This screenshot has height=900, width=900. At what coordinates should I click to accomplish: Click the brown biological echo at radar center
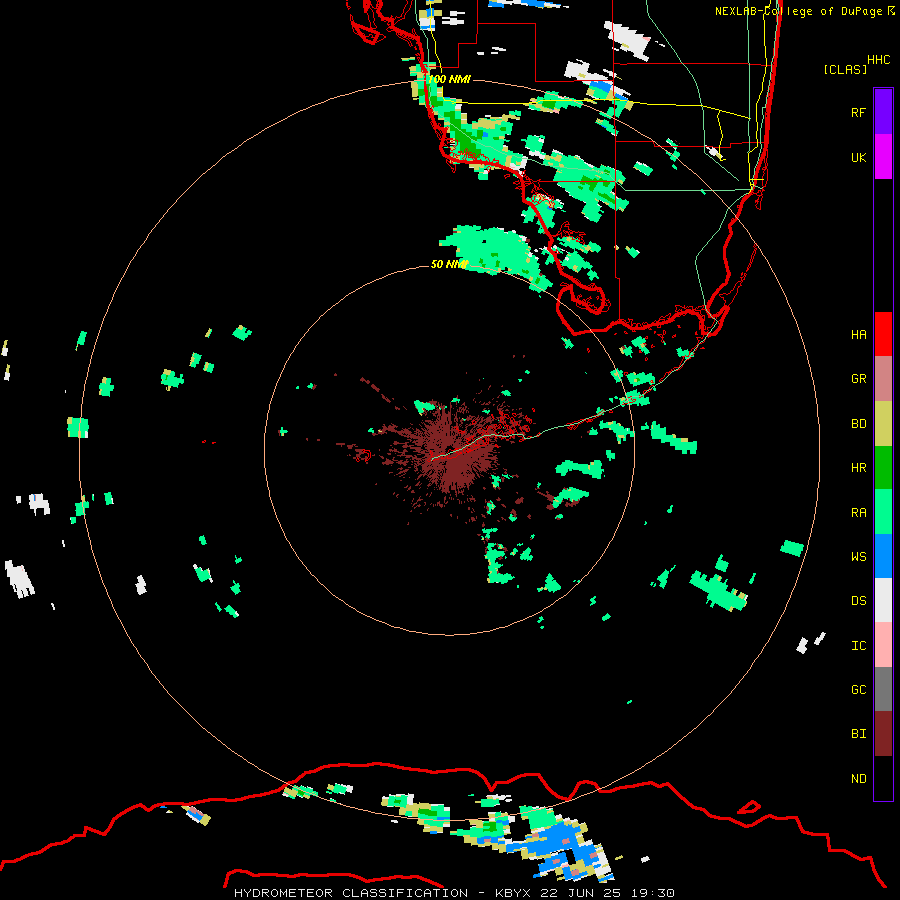(x=451, y=451)
